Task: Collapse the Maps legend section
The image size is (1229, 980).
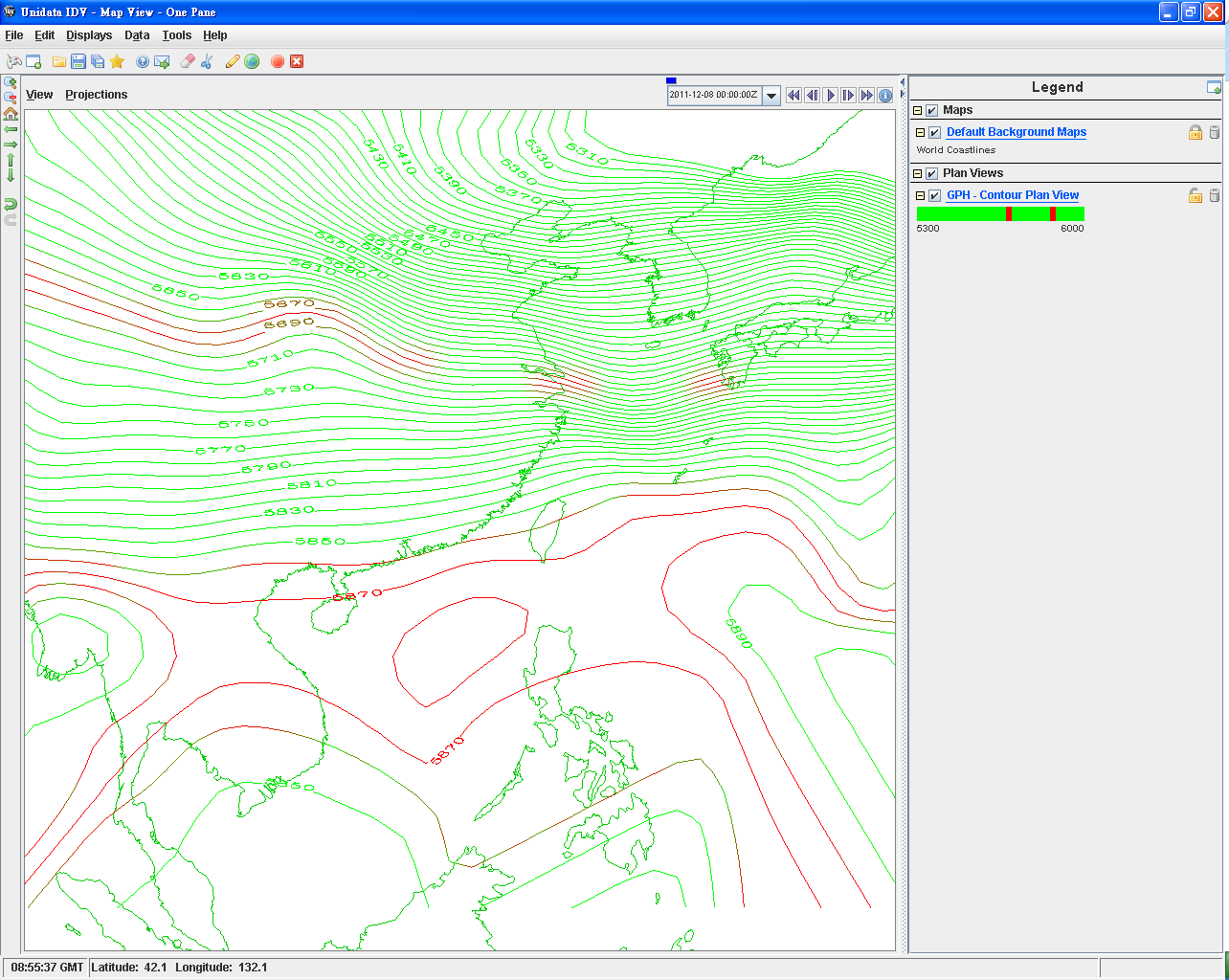Action: [918, 111]
